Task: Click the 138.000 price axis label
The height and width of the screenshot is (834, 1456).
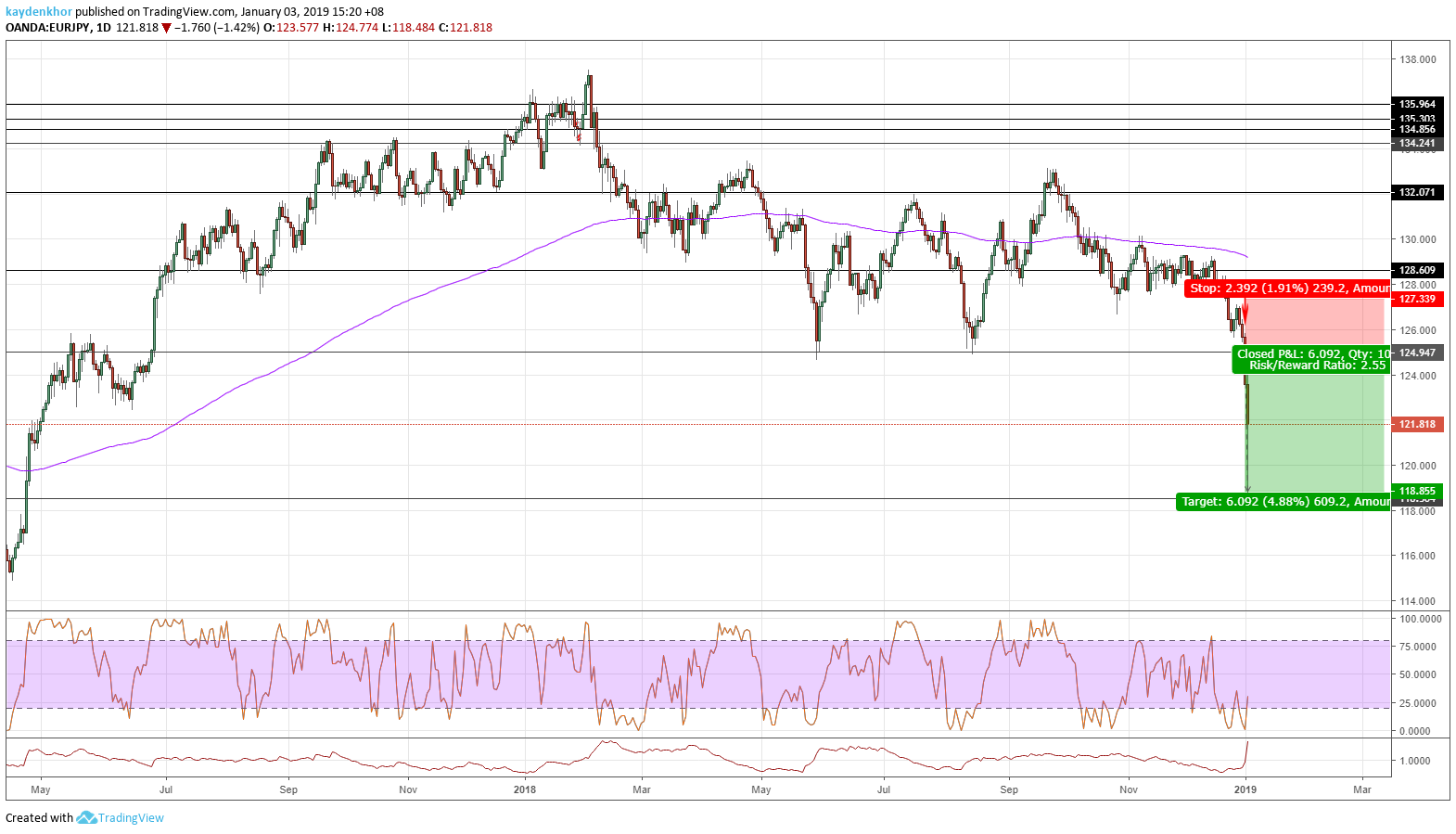Action: click(1418, 59)
